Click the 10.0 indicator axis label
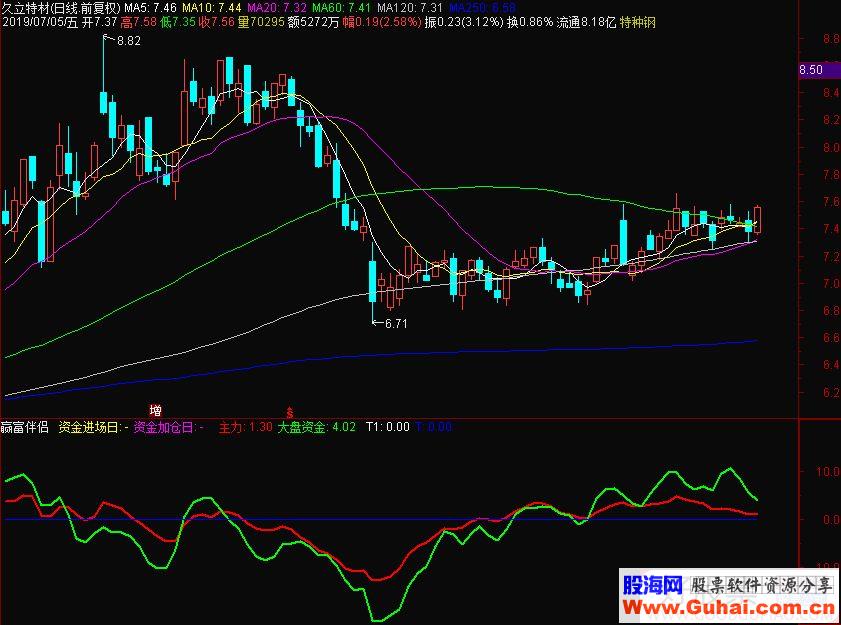 (x=828, y=472)
